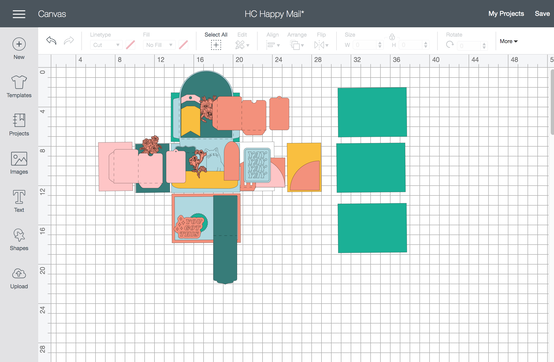554x362 pixels.
Task: Select the yellow banner flag shape
Action: [190, 121]
